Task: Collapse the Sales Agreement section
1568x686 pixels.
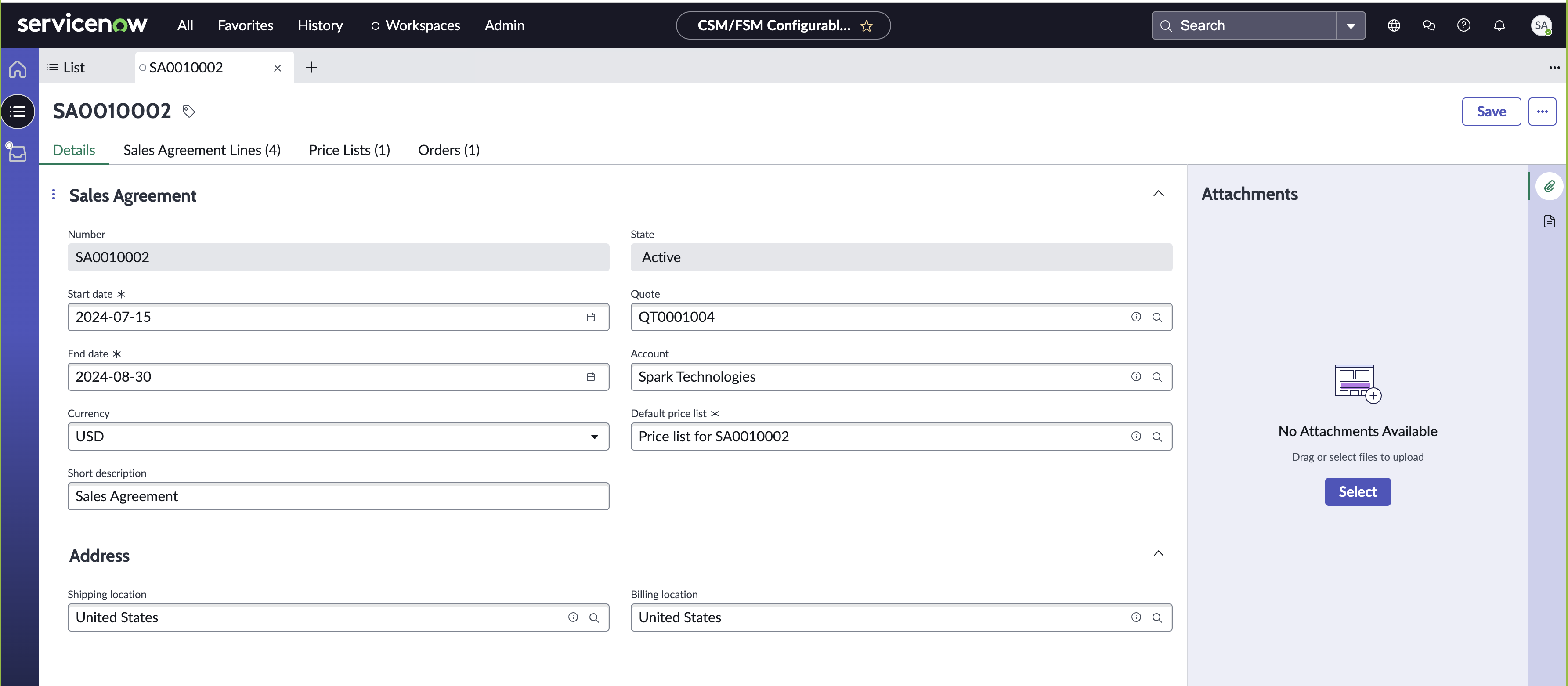Action: pyautogui.click(x=1158, y=194)
